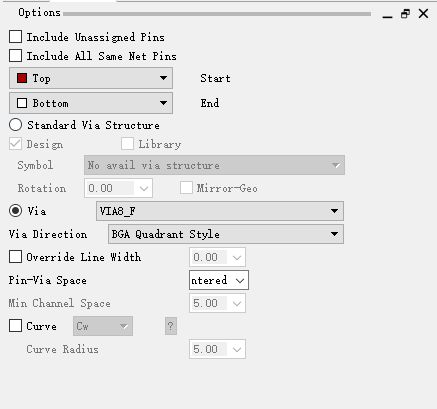
Task: Select the Via radio button
Action: point(15,211)
